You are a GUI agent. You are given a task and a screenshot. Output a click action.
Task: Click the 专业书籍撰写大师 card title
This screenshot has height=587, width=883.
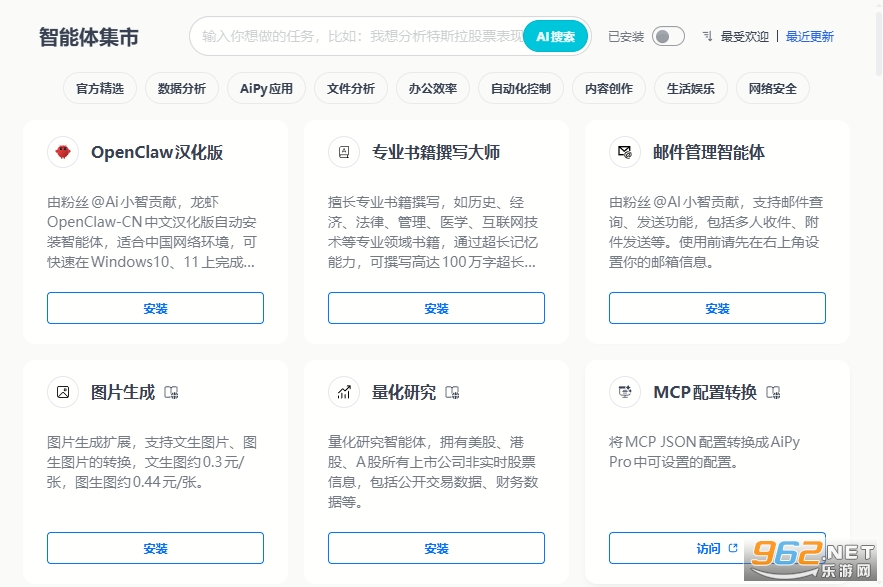coord(436,152)
